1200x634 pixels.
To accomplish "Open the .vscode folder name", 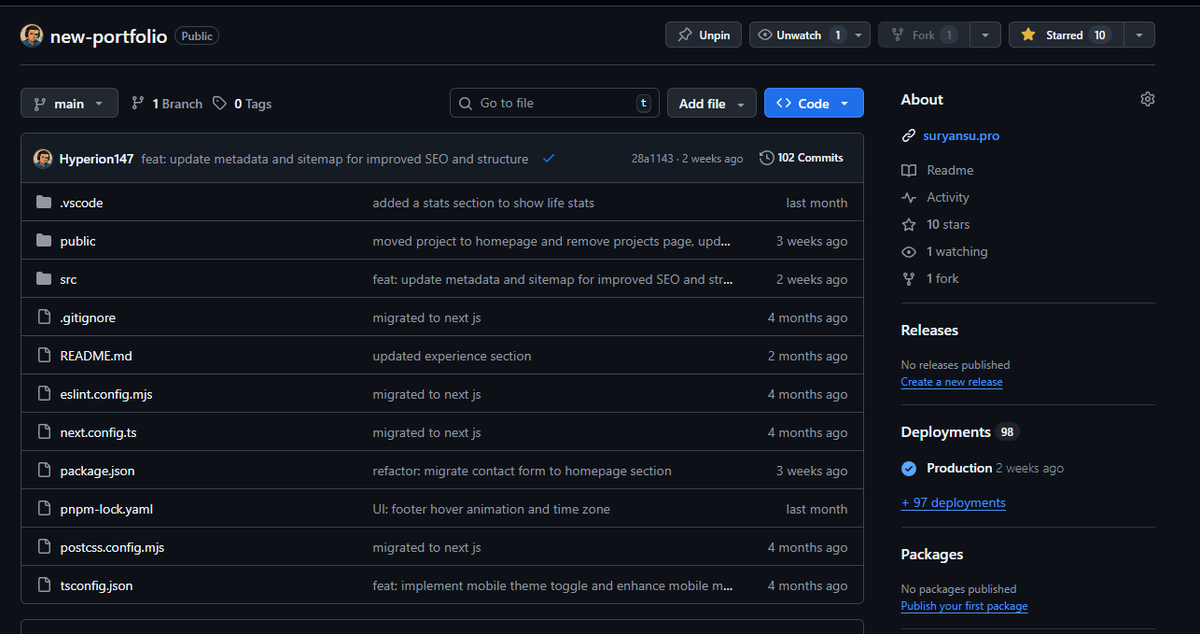I will [x=81, y=202].
